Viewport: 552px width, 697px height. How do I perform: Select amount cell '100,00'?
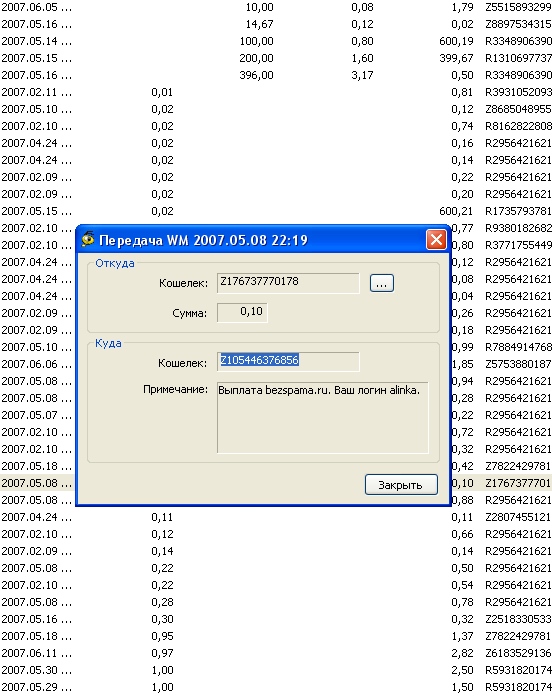coord(256,41)
